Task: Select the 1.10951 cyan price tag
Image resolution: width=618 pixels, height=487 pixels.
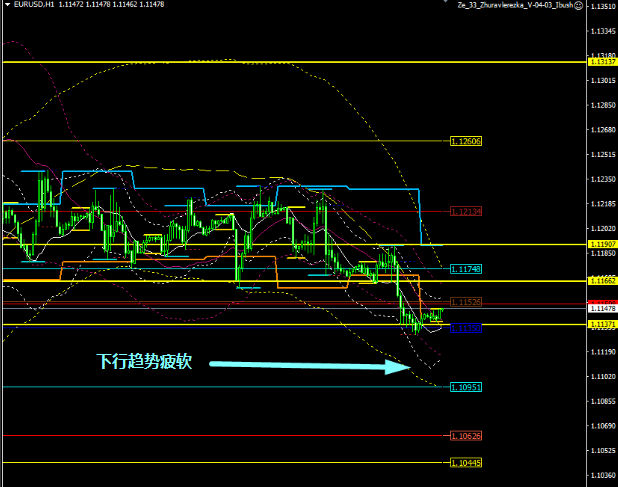Action: pyautogui.click(x=466, y=387)
